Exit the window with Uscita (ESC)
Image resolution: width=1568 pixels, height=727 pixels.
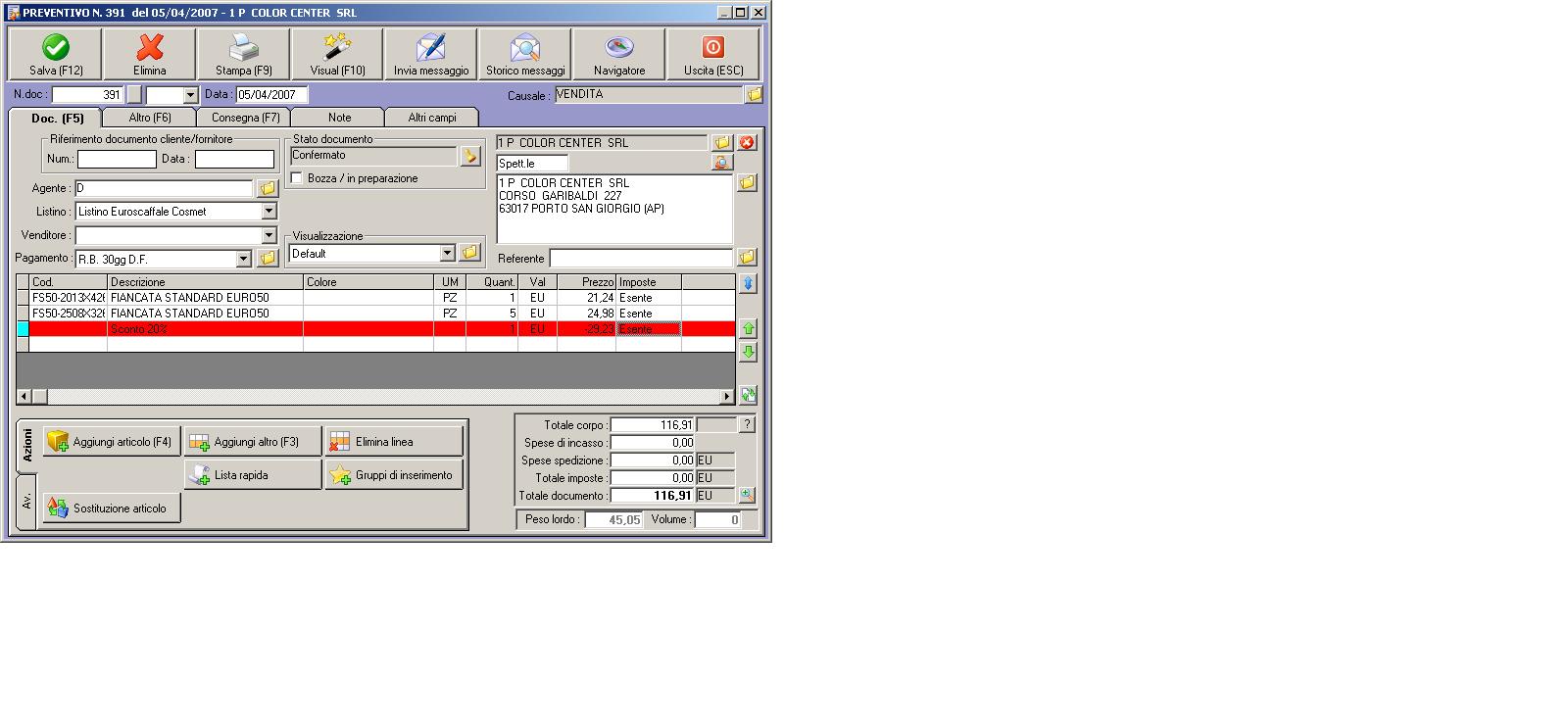pos(713,54)
